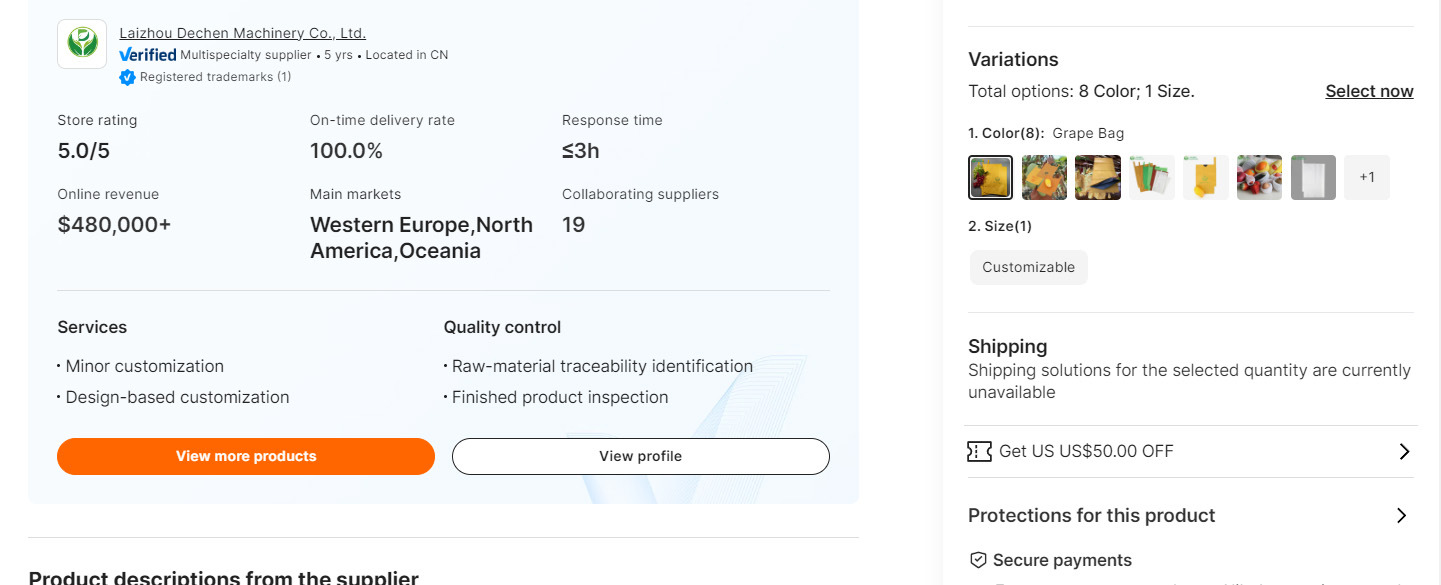The height and width of the screenshot is (585, 1441).
Task: Select the multicolor green and orange bags swatch
Action: coord(1152,178)
